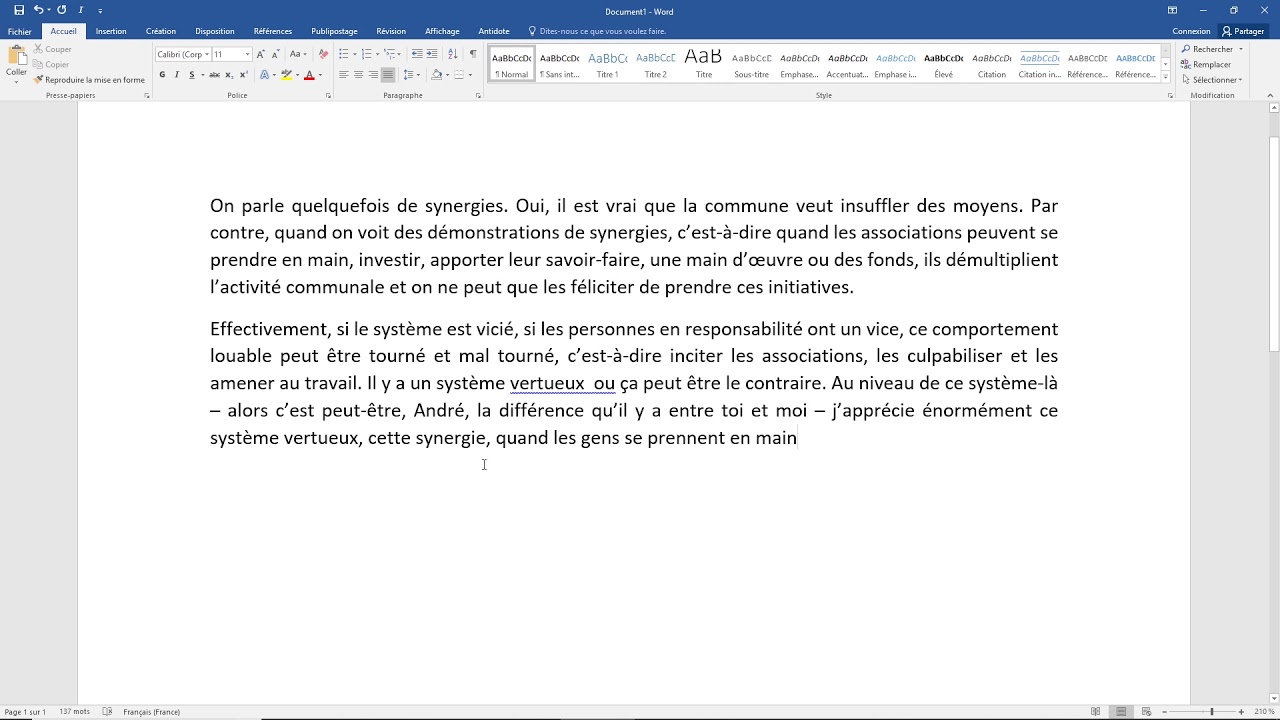Click the '137 mots' word count
The image size is (1280, 720).
tap(74, 712)
